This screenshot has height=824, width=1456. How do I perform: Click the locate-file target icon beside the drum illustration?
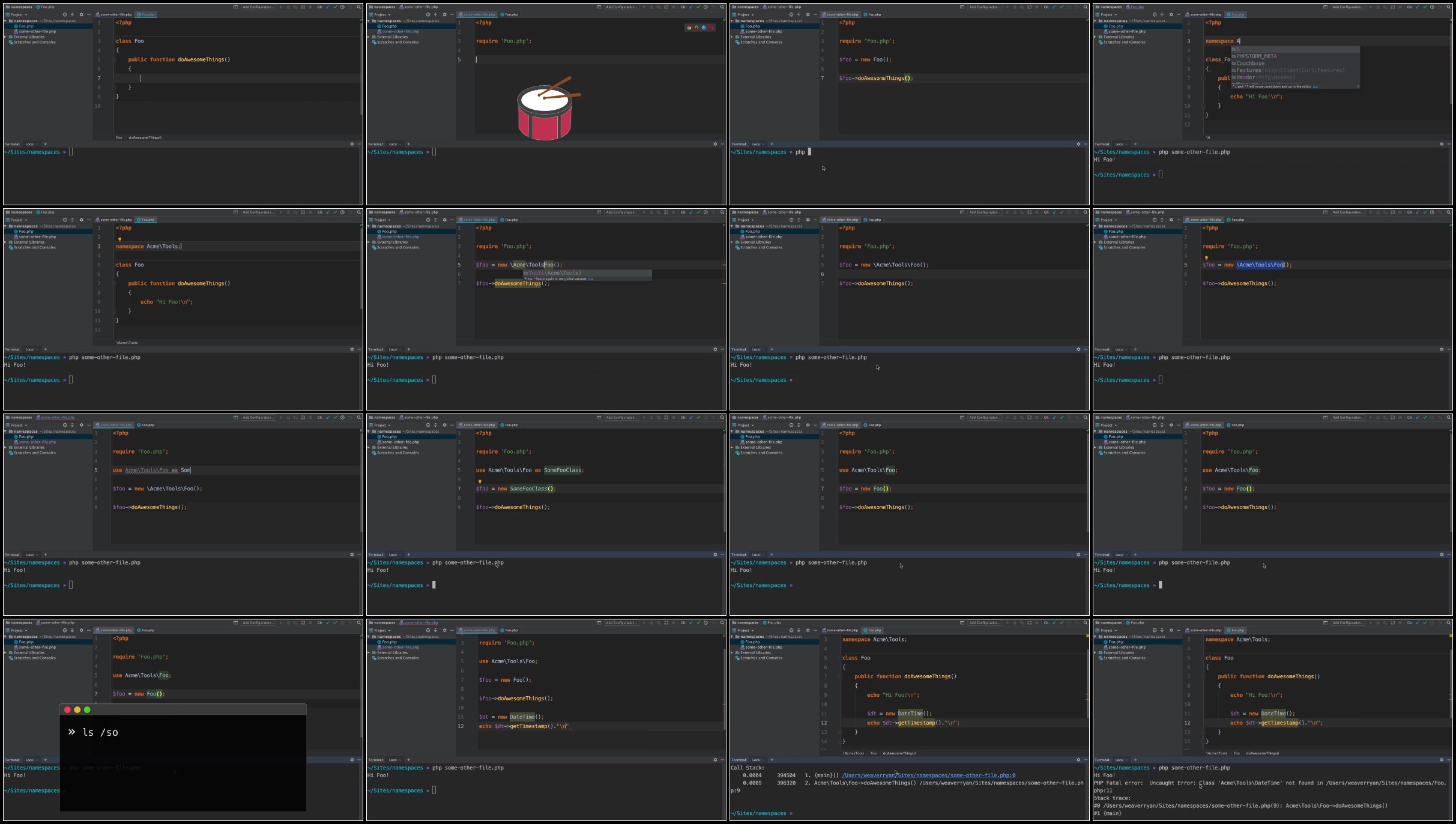pyautogui.click(x=428, y=14)
